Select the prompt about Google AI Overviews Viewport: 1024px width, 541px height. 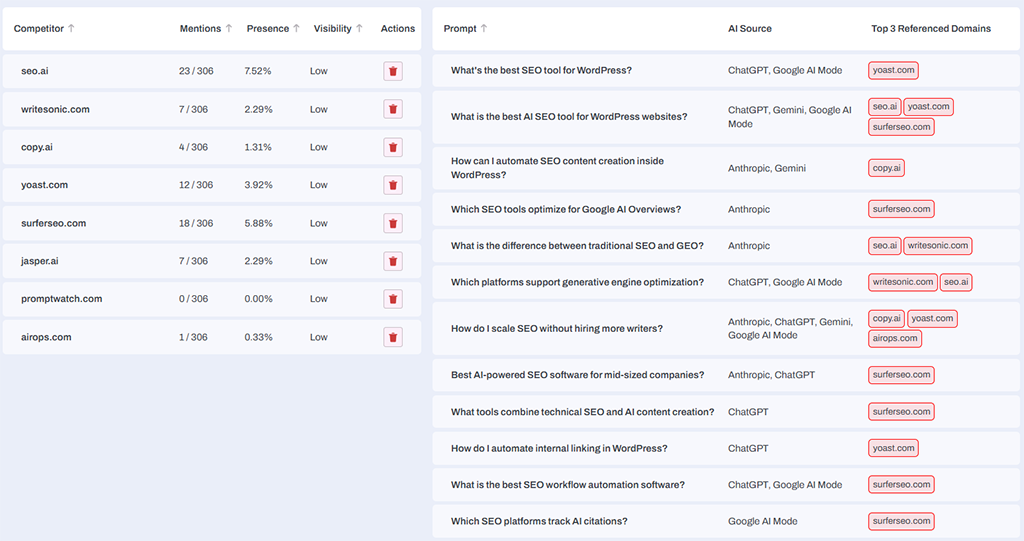point(566,210)
